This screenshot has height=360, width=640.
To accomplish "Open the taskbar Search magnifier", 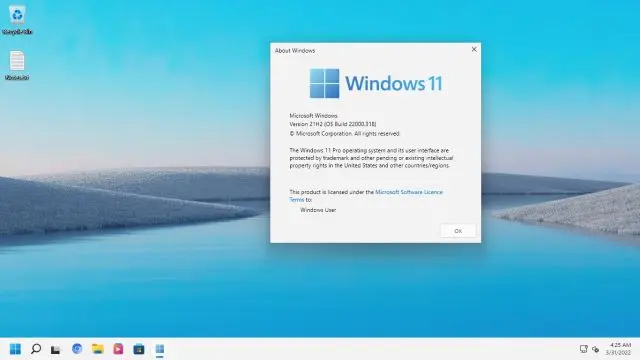I will click(36, 349).
